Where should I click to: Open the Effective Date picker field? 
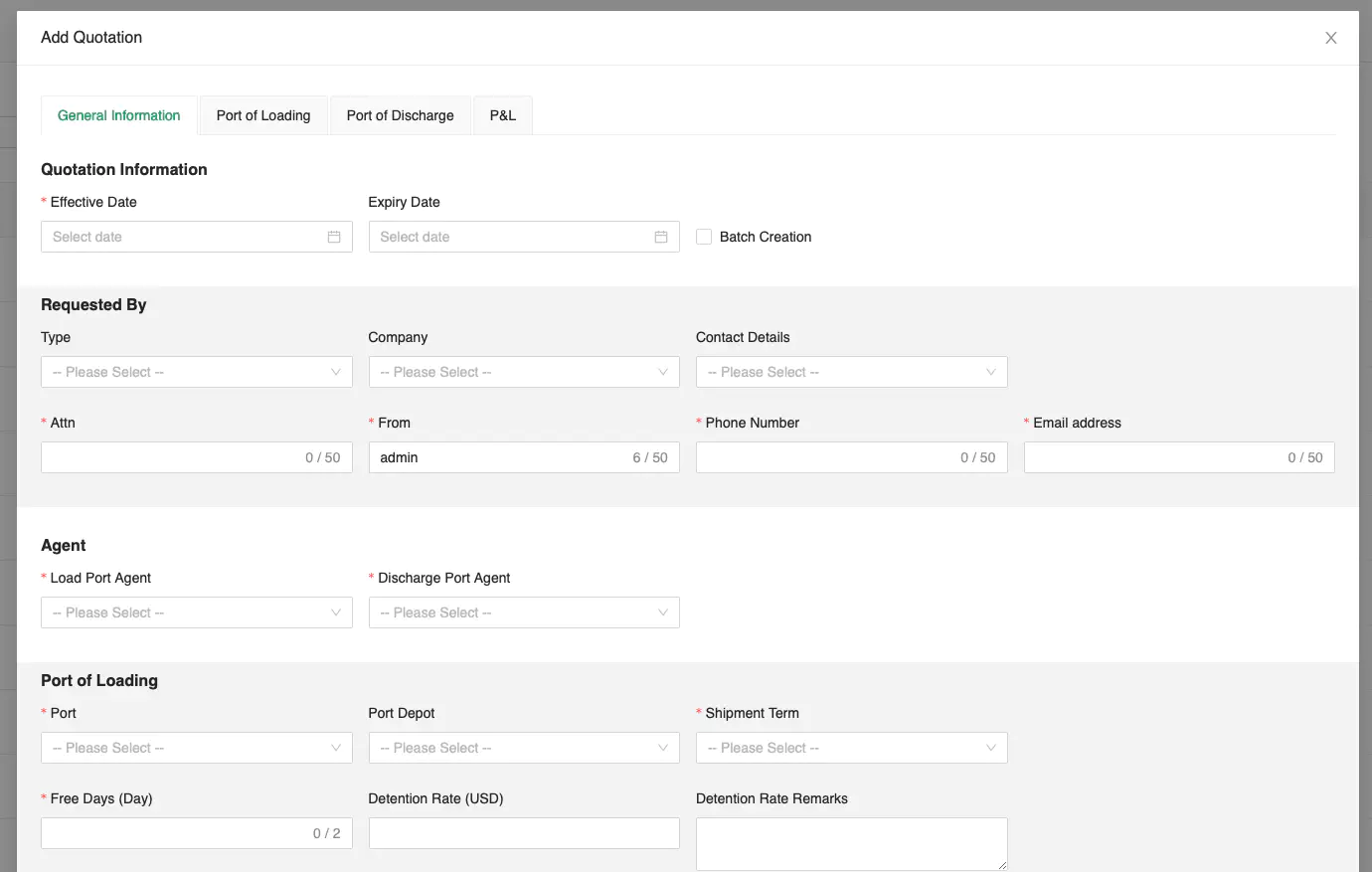pyautogui.click(x=197, y=237)
